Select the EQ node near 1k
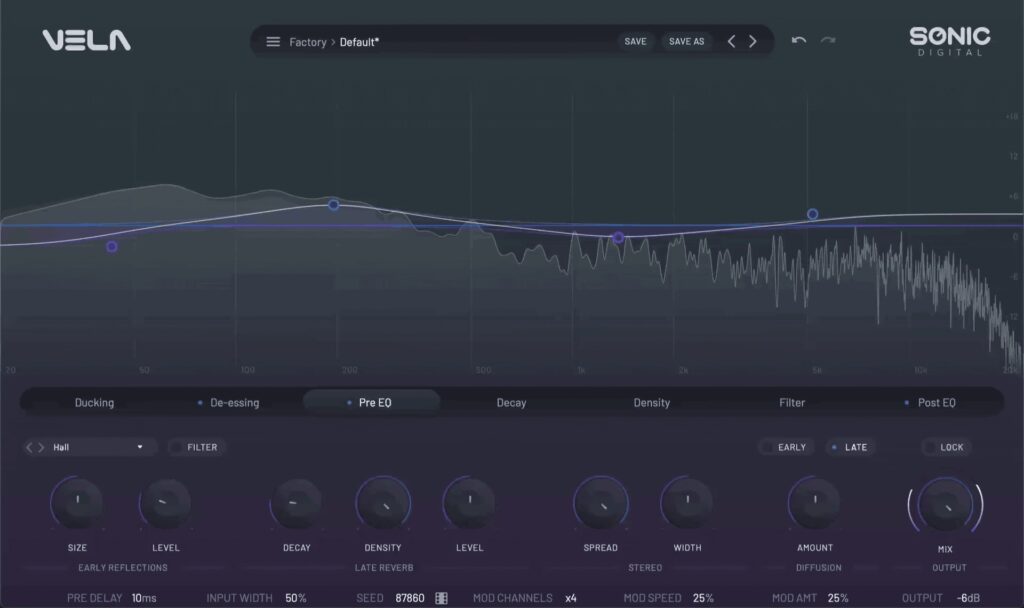This screenshot has height=608, width=1024. click(618, 238)
